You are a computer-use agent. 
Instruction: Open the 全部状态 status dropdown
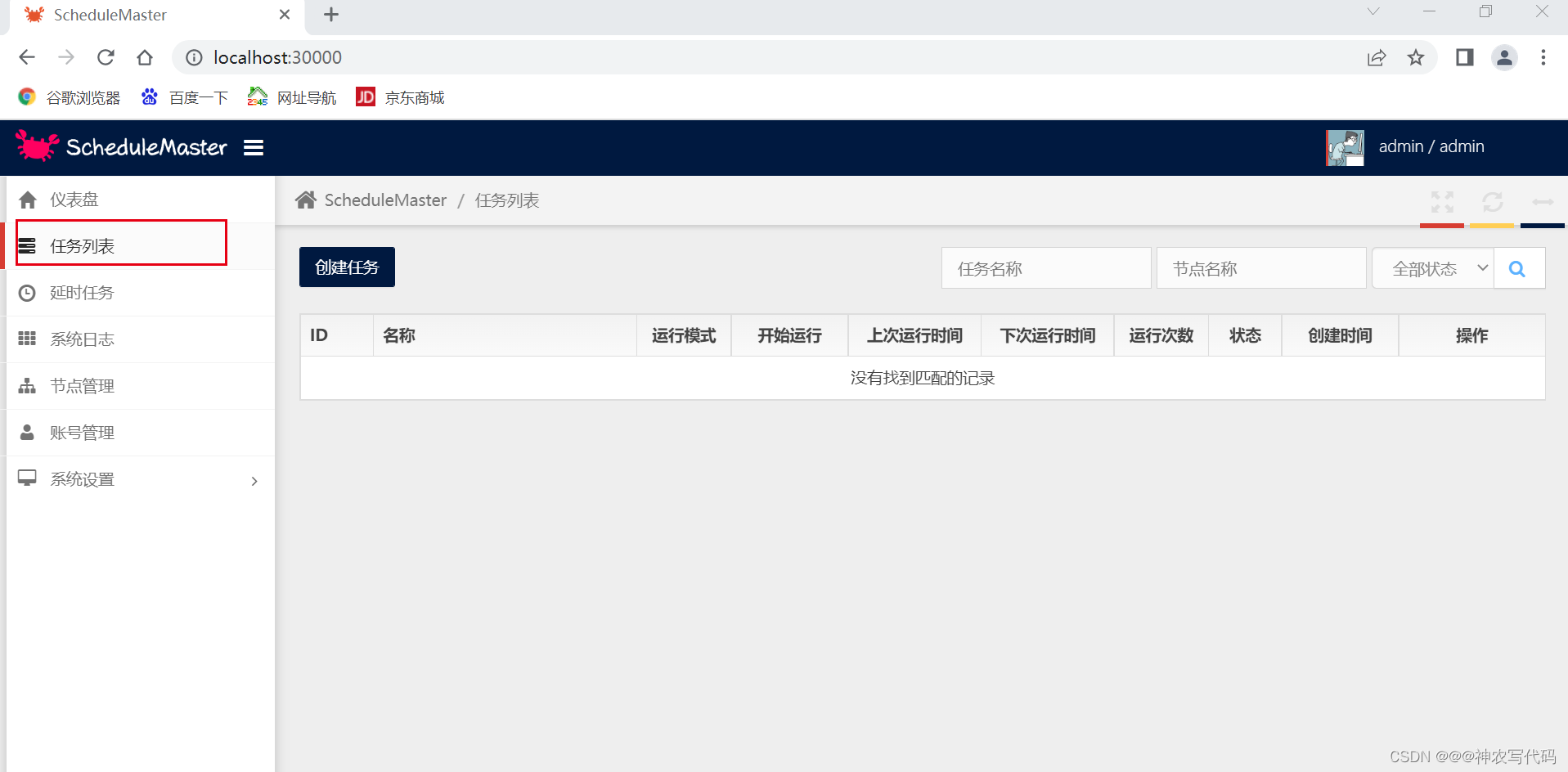click(x=1433, y=268)
